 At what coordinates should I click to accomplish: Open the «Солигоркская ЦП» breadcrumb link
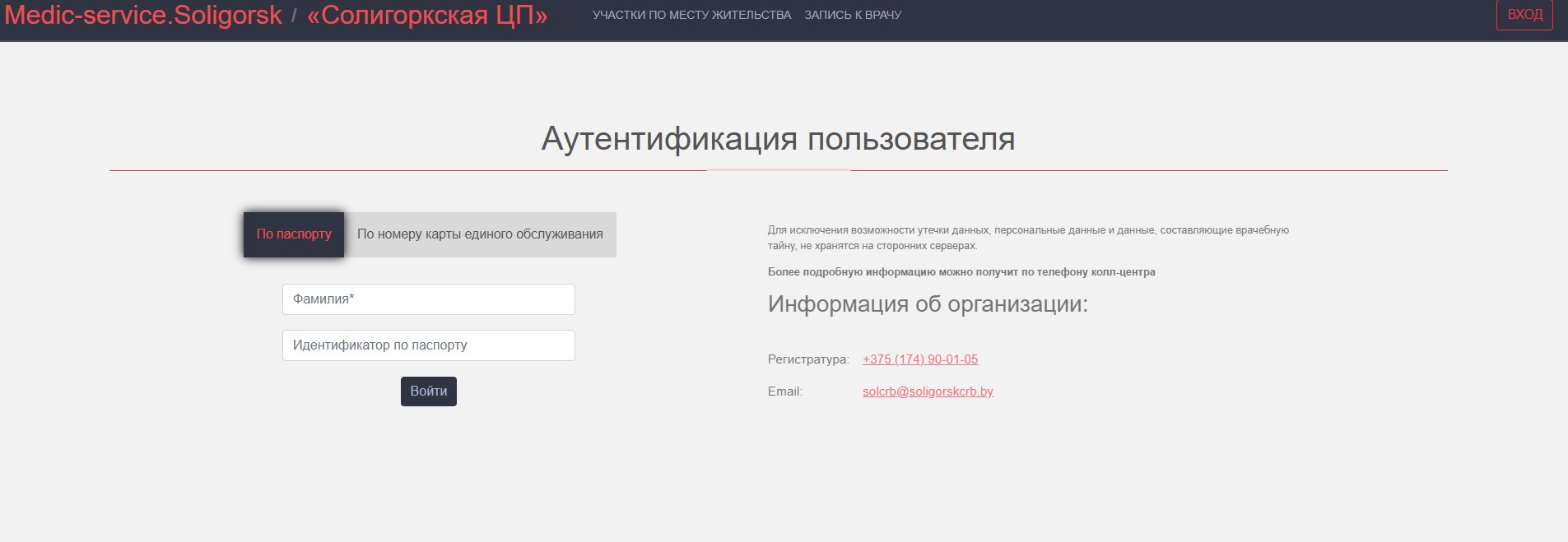tap(427, 15)
